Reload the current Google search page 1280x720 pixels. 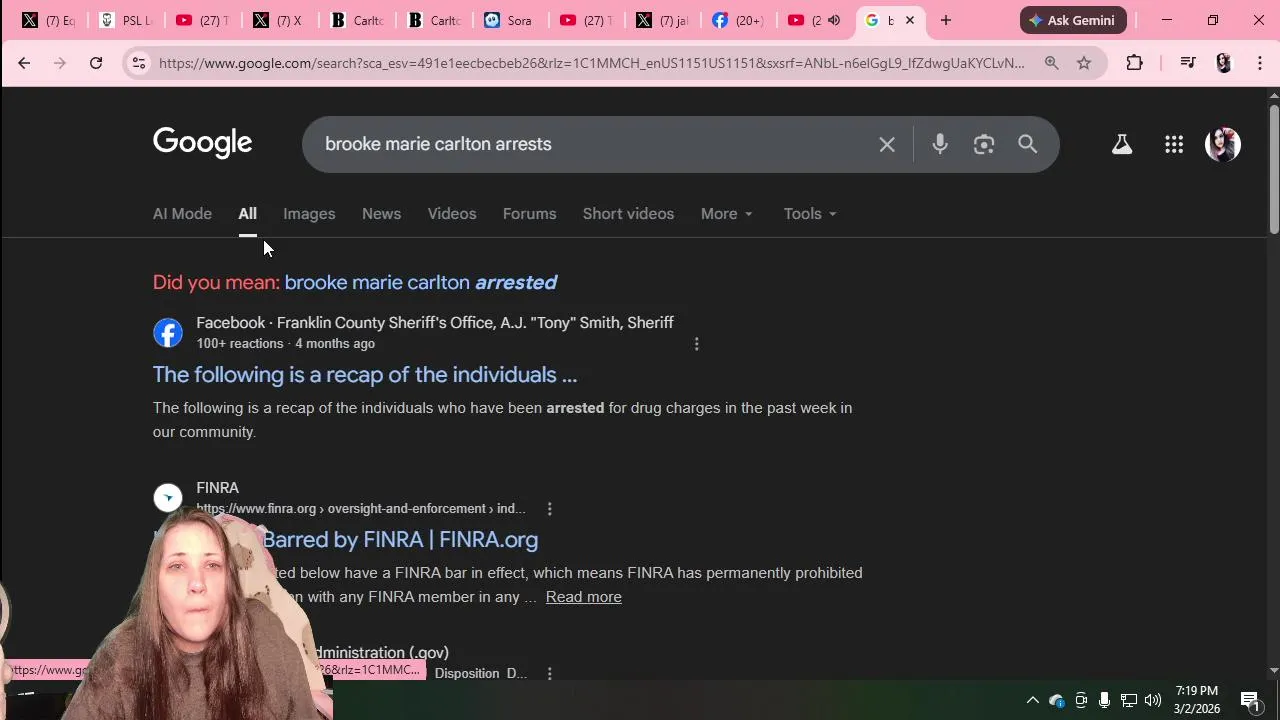[96, 63]
